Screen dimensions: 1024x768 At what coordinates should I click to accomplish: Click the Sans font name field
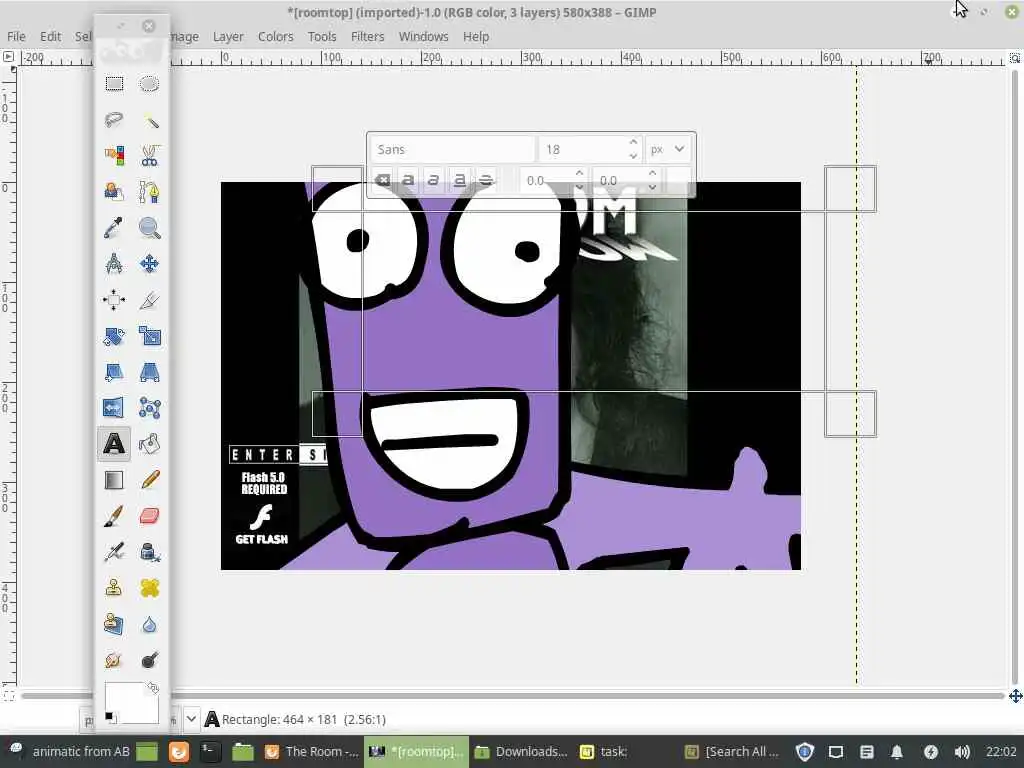pyautogui.click(x=453, y=150)
